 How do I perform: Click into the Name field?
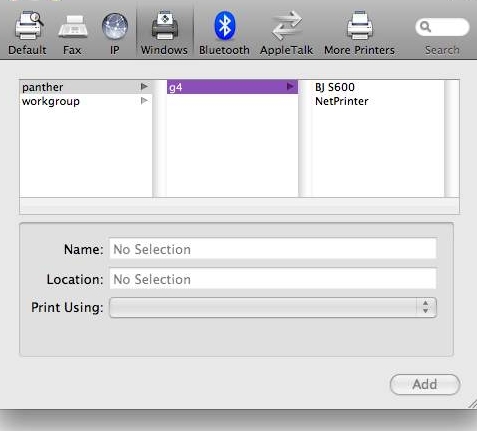(x=273, y=249)
